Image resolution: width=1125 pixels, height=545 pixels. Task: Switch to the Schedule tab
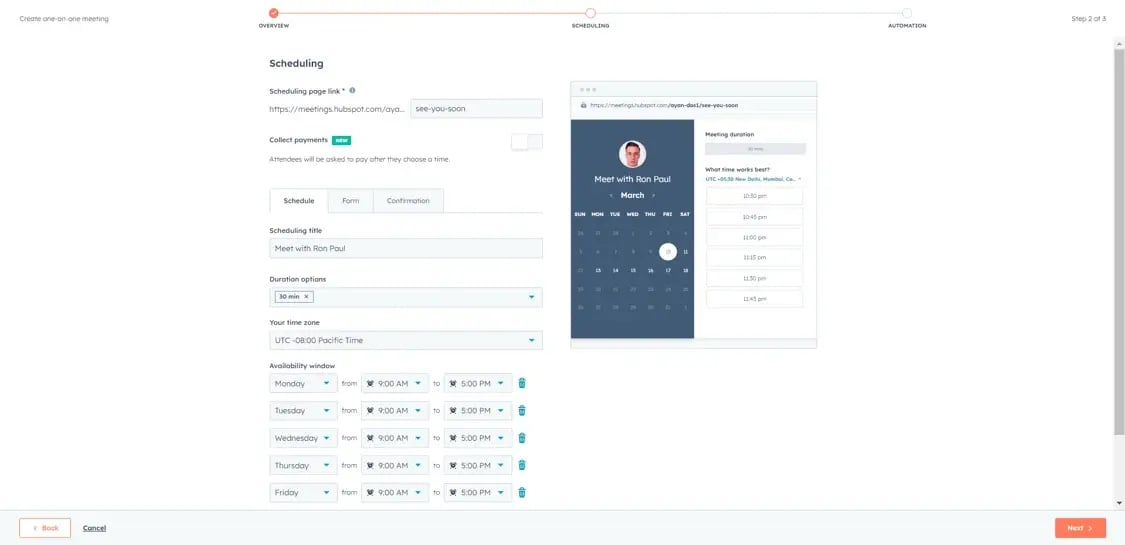click(298, 201)
